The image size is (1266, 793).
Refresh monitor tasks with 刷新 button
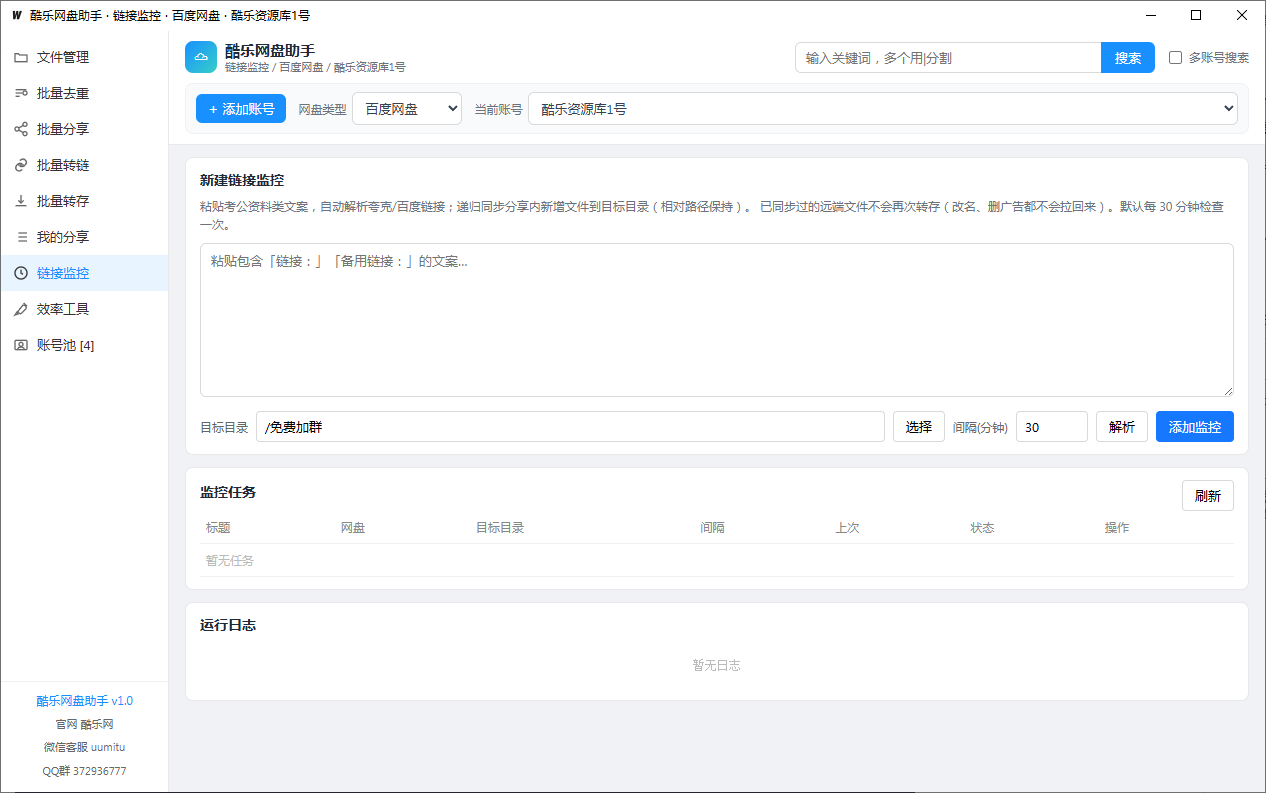(1208, 496)
